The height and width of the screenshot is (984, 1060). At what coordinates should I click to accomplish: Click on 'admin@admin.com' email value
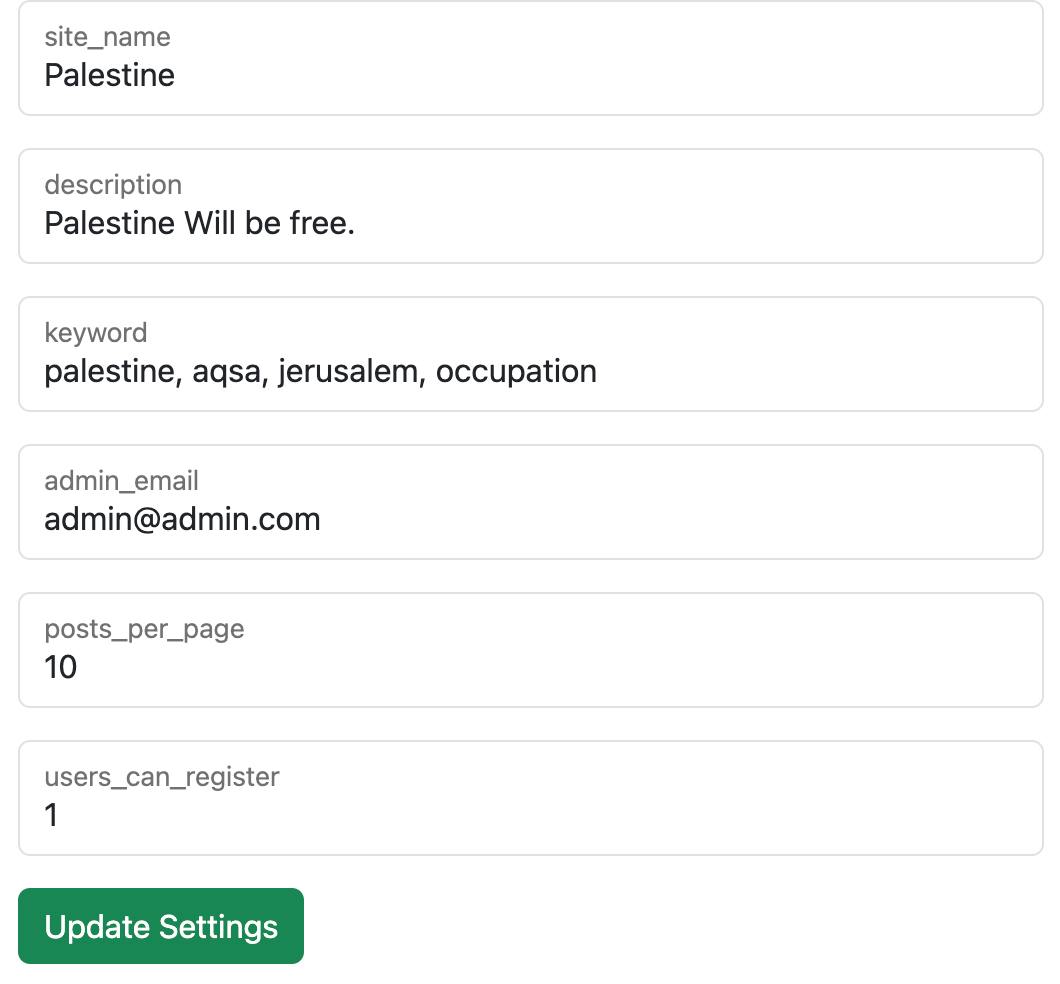coord(183,519)
